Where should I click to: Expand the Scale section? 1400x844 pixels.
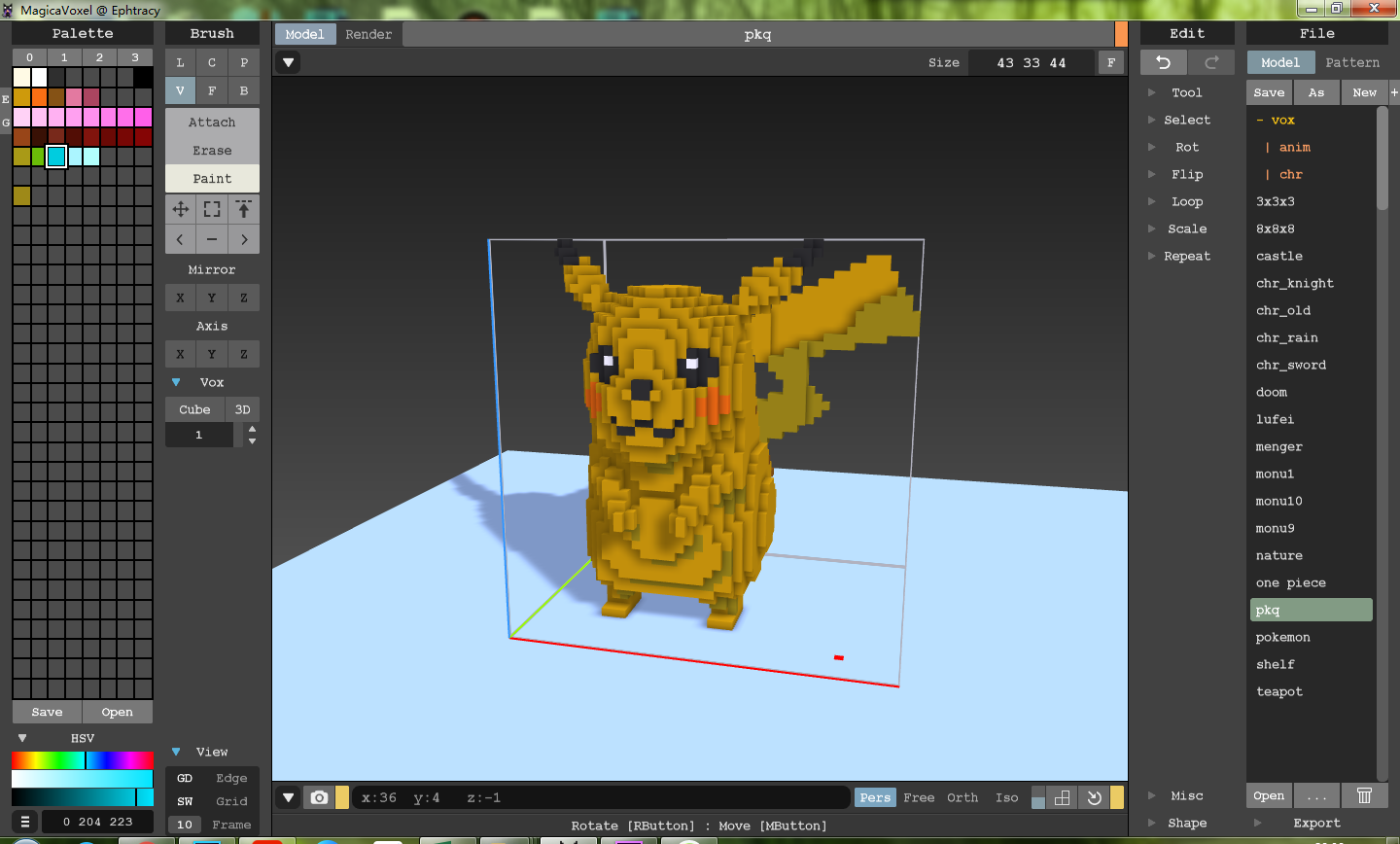tap(1187, 229)
